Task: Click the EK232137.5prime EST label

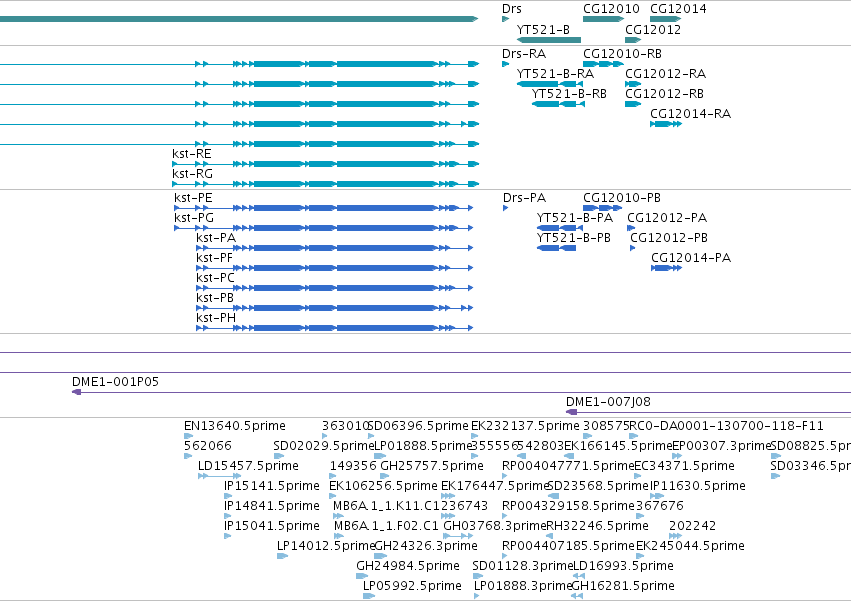Action: pyautogui.click(x=525, y=426)
